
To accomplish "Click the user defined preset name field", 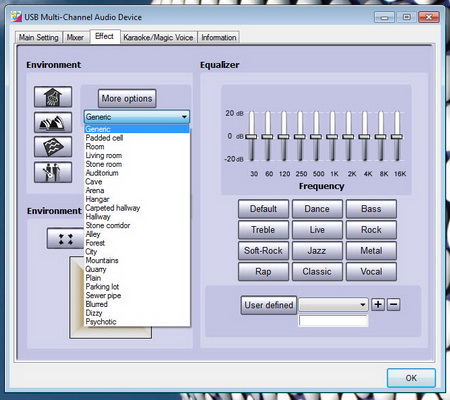I will pyautogui.click(x=333, y=321).
